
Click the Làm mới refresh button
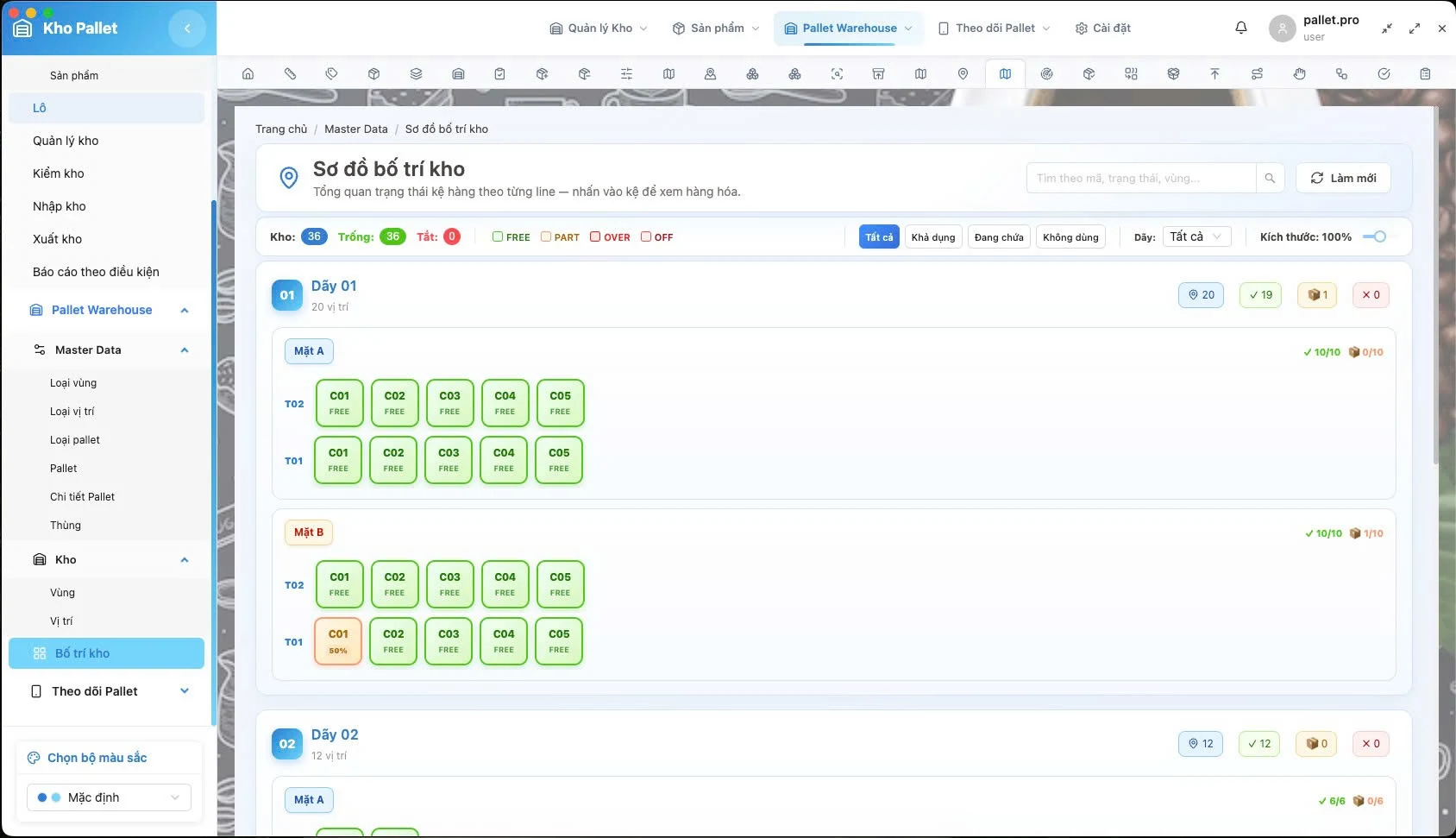click(x=1343, y=178)
